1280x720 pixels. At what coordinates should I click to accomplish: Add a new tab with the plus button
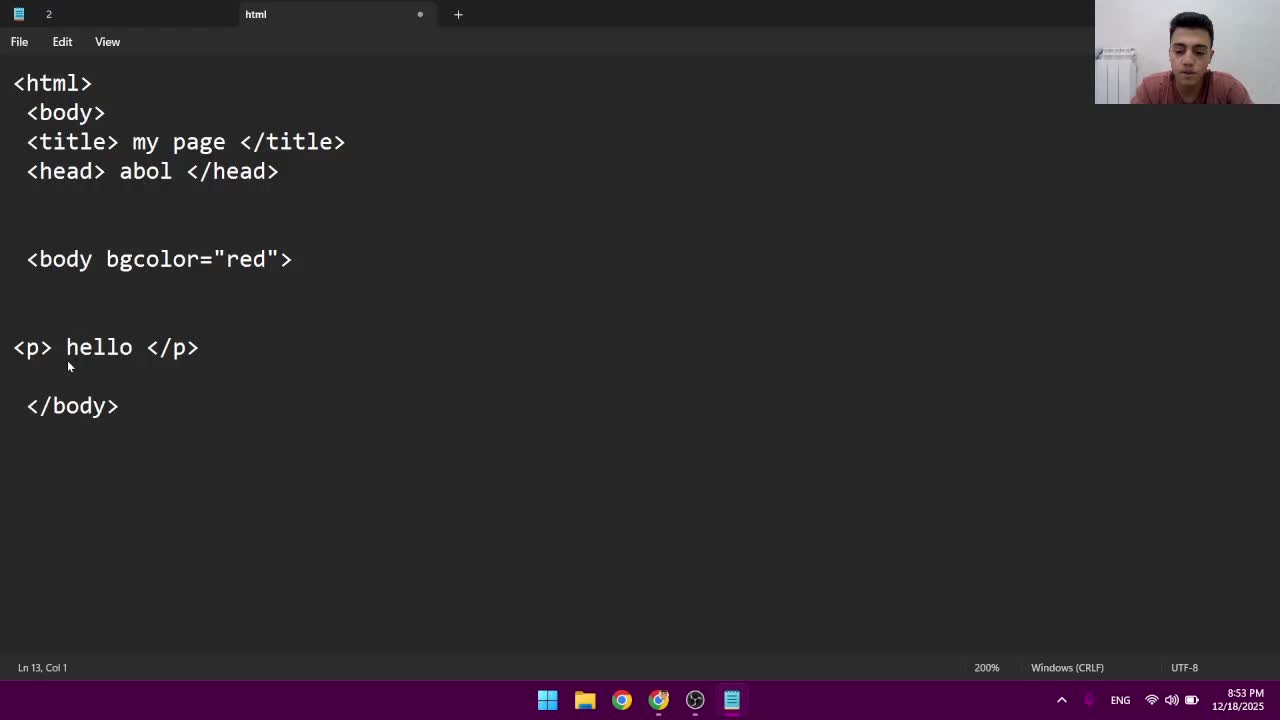[x=458, y=14]
